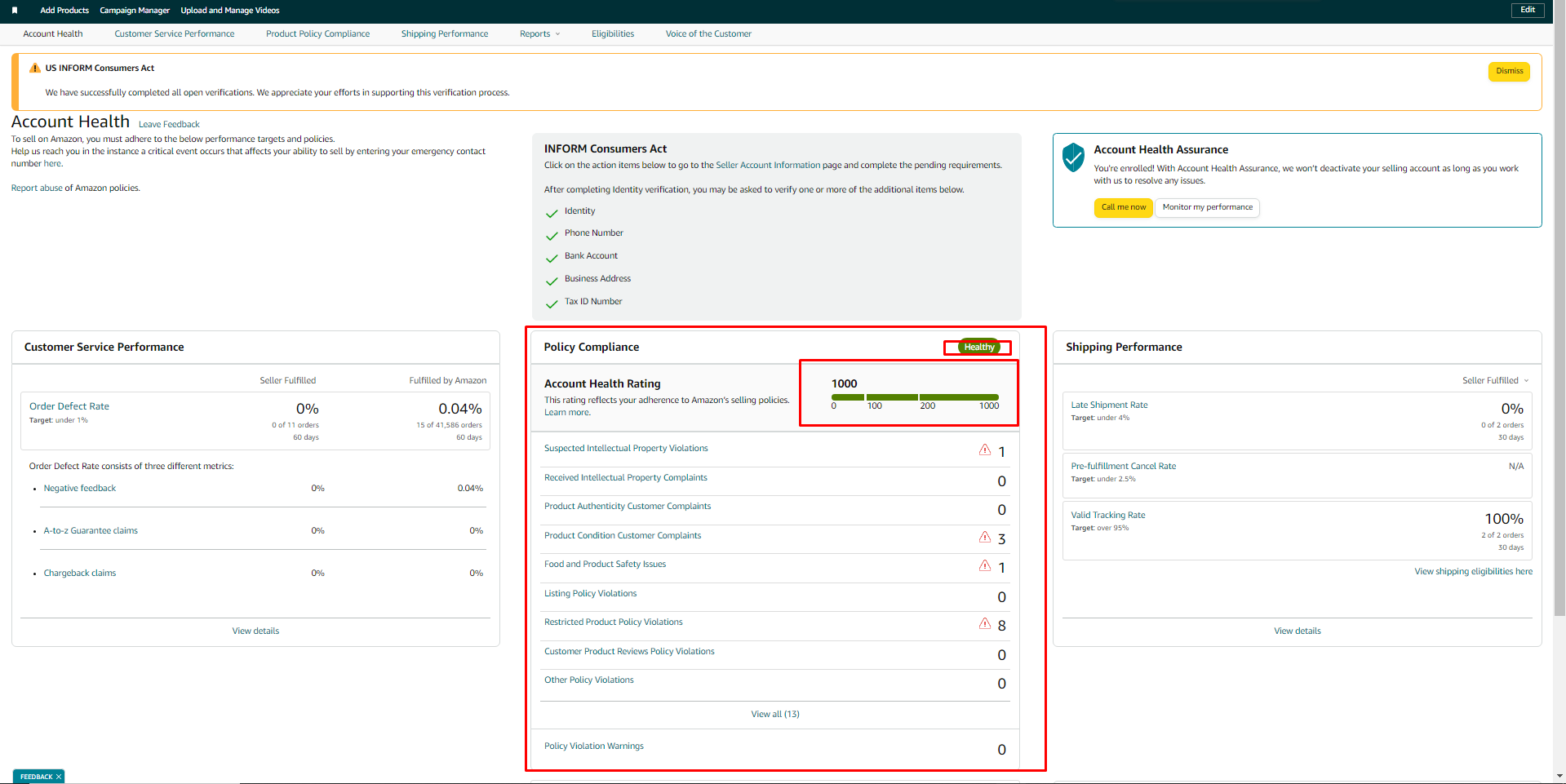Click warning icon beside Product Condition Customer Complaints
The height and width of the screenshot is (784, 1566).
click(x=985, y=537)
